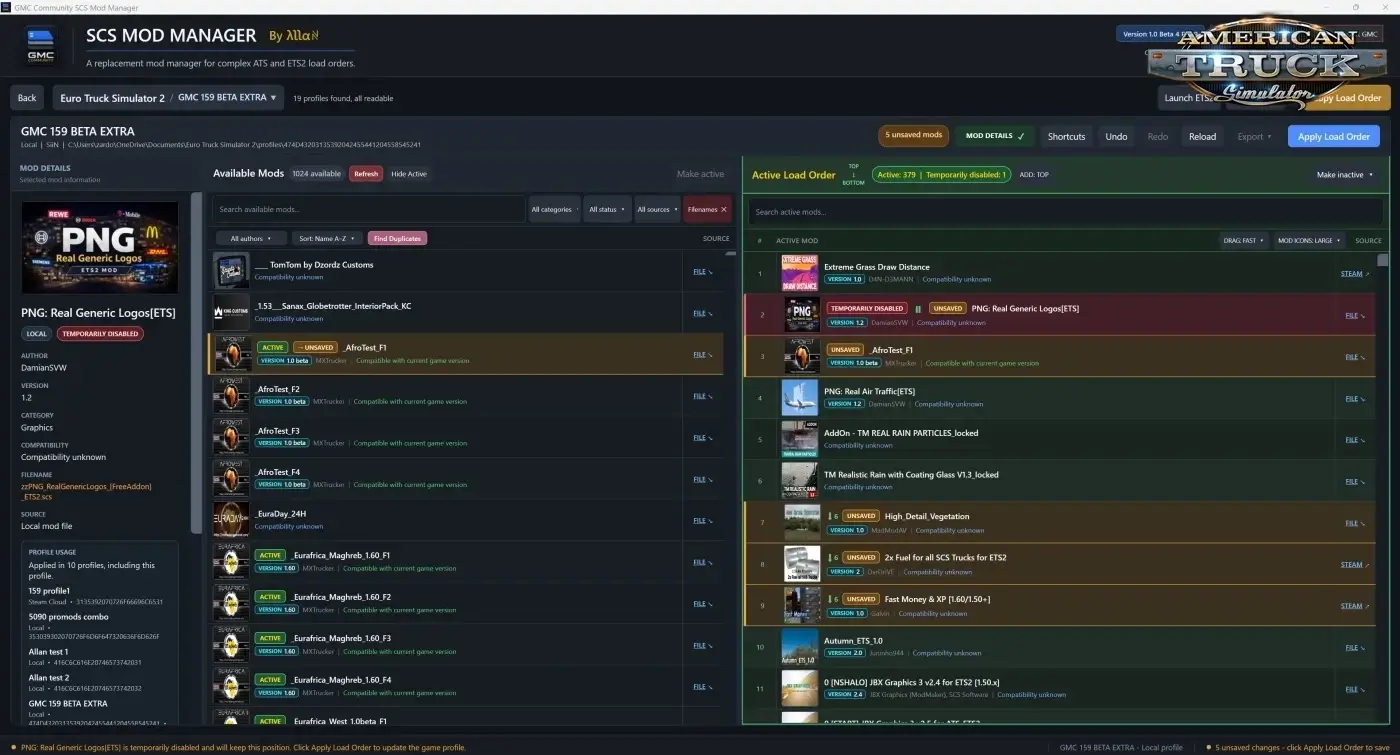Select the High_Detail_Vegetation mod icon

pos(802,522)
